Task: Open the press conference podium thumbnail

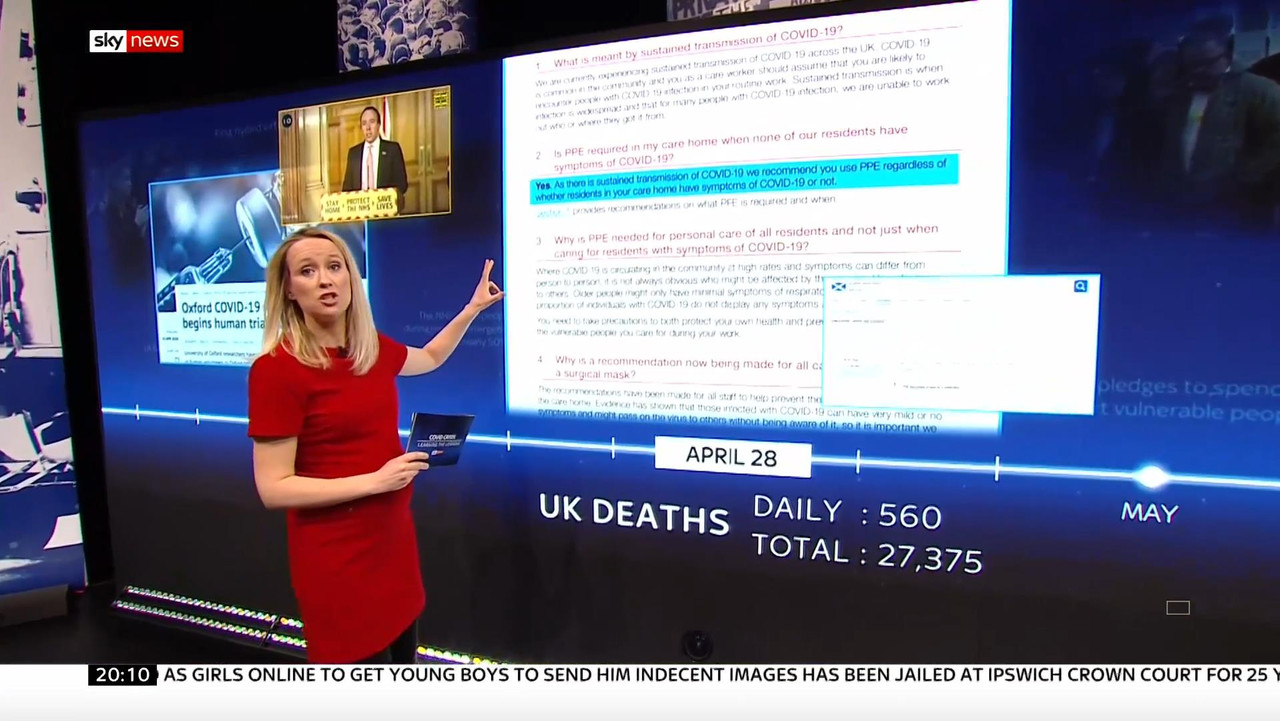Action: [x=364, y=154]
